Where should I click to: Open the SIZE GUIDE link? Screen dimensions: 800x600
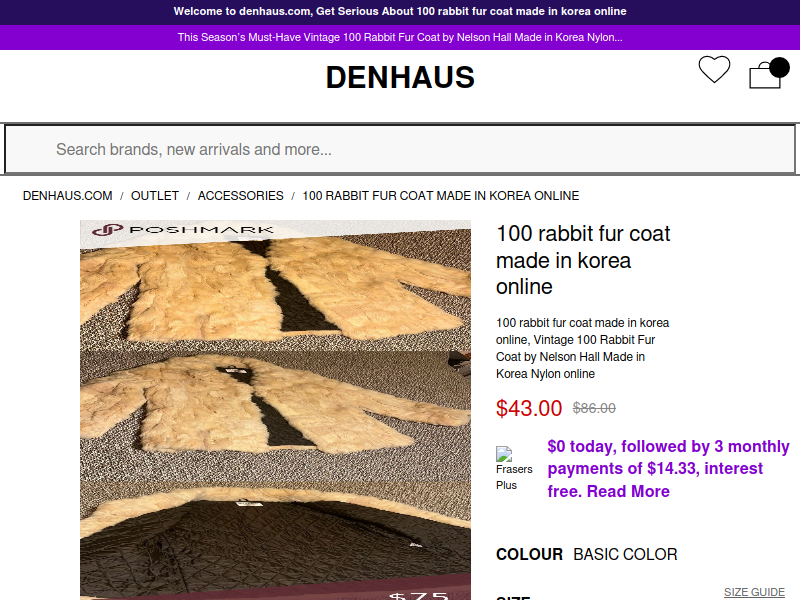[x=754, y=592]
